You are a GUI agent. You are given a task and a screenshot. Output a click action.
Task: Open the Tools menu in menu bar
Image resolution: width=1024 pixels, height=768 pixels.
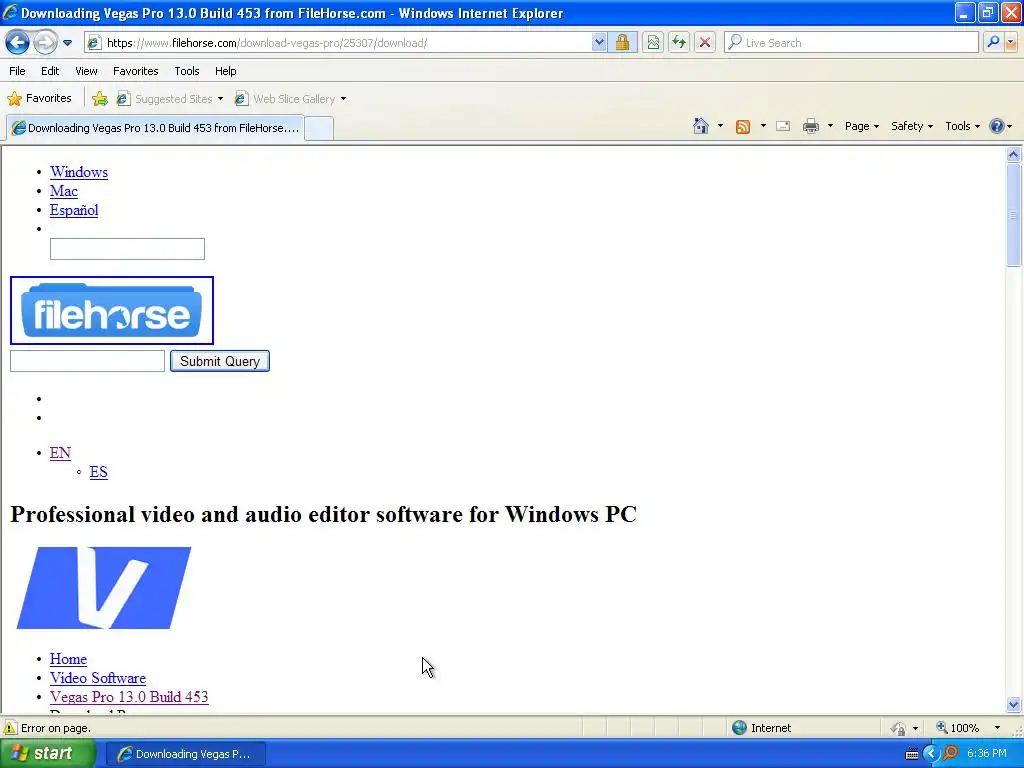[187, 71]
